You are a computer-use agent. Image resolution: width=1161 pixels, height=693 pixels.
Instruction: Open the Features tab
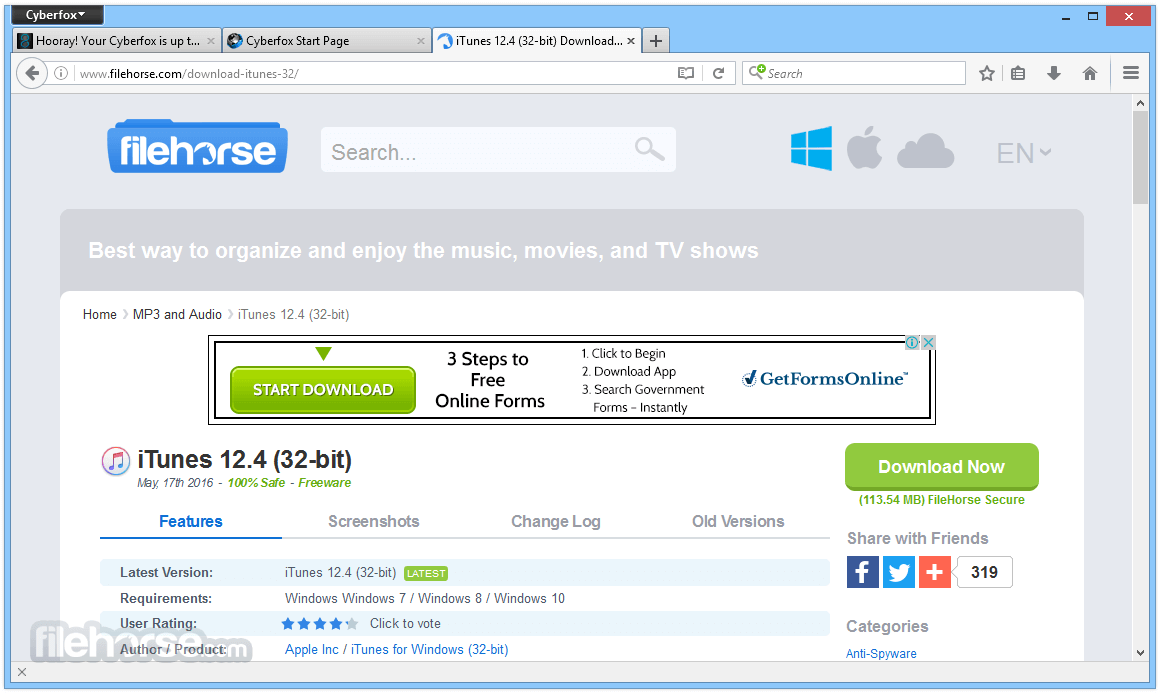point(191,521)
